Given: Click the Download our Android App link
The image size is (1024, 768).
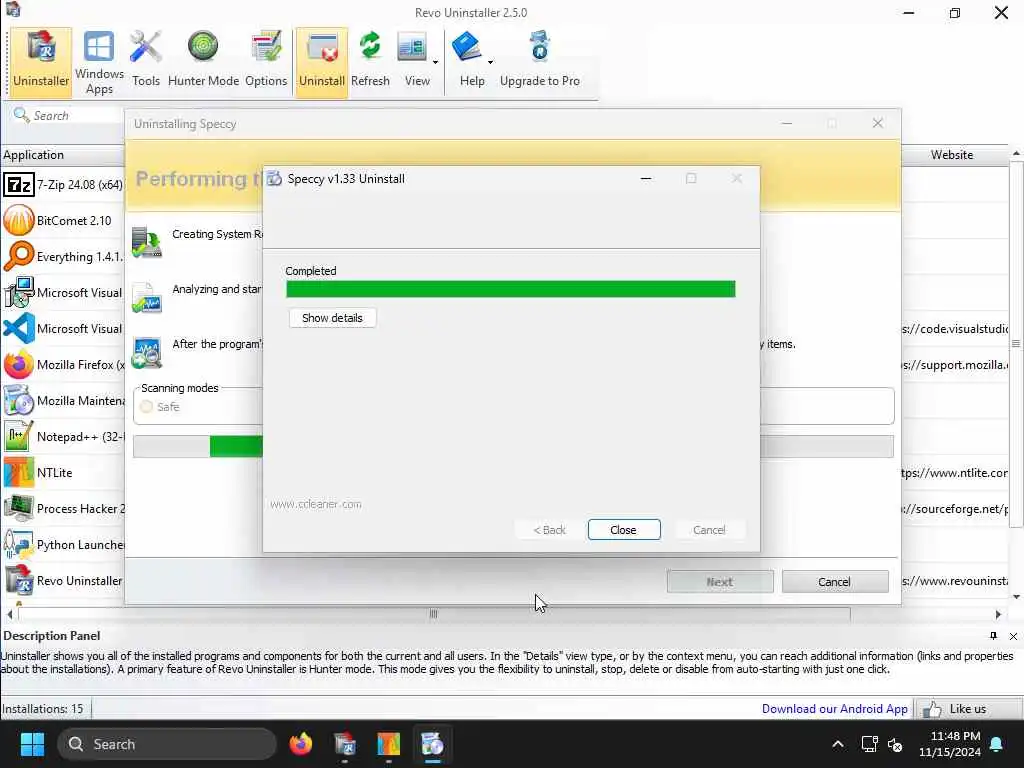Looking at the screenshot, I should [x=835, y=709].
